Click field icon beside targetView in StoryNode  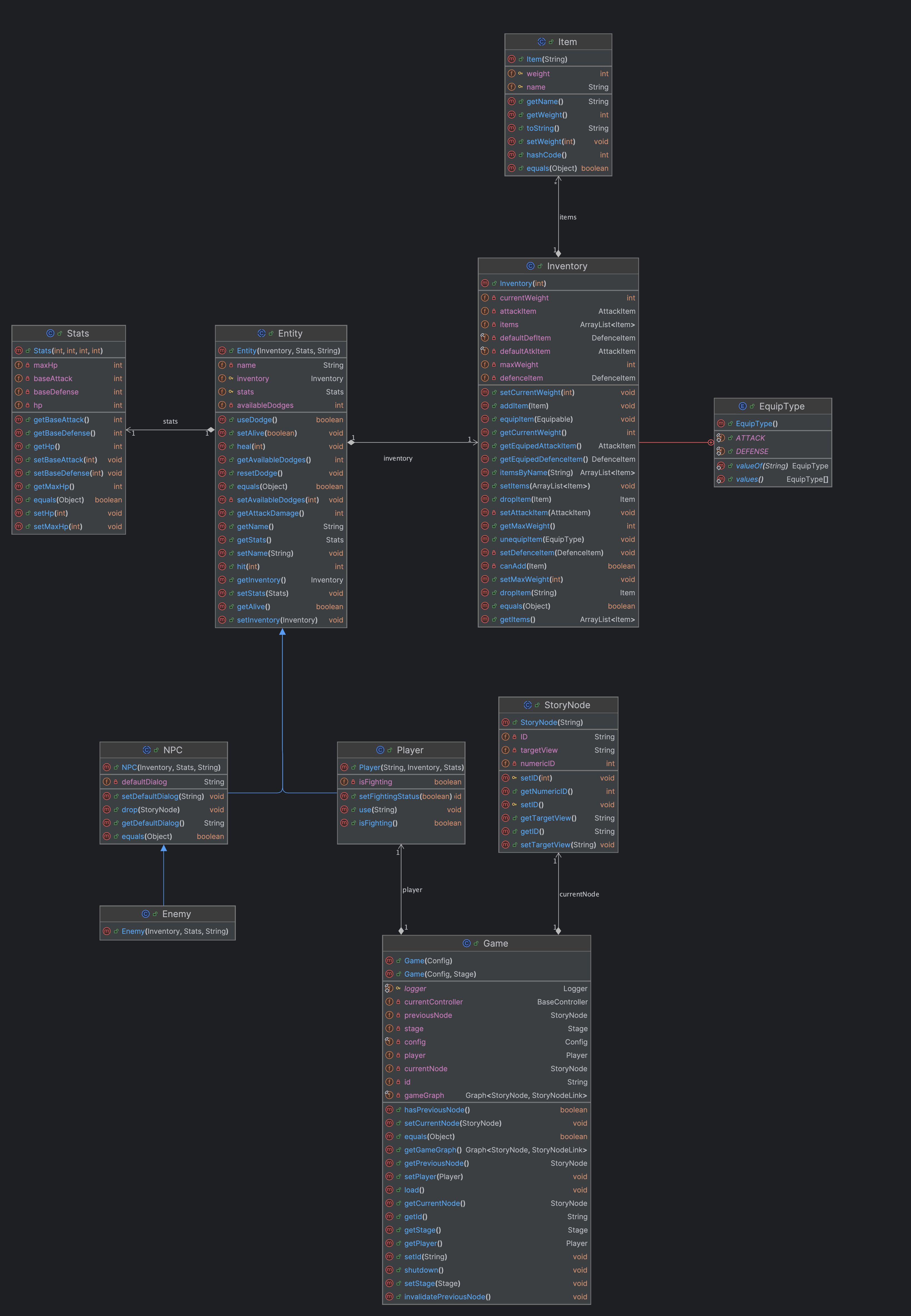(x=505, y=750)
